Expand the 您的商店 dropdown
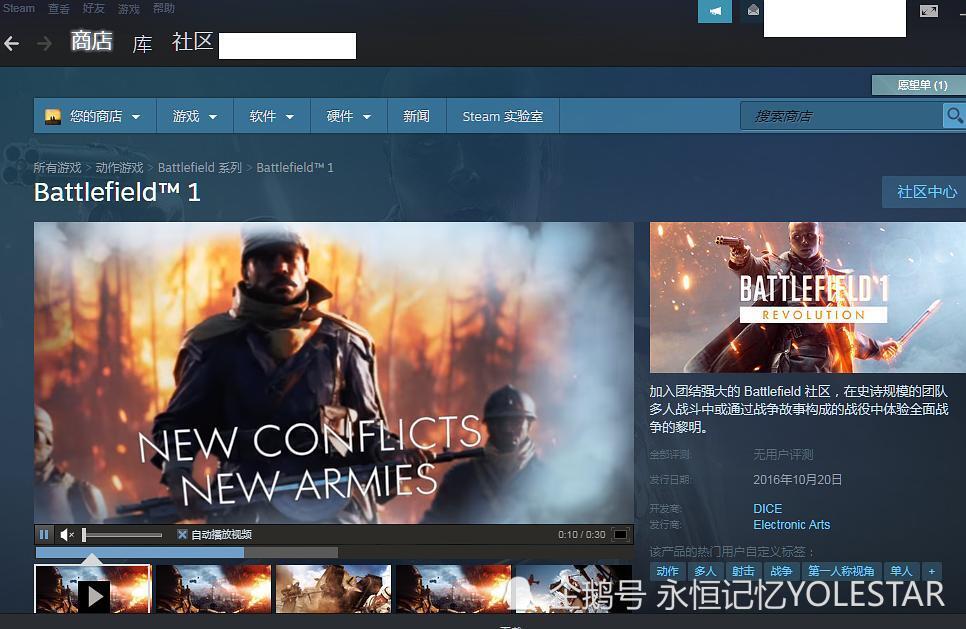The height and width of the screenshot is (629, 966). 94,116
